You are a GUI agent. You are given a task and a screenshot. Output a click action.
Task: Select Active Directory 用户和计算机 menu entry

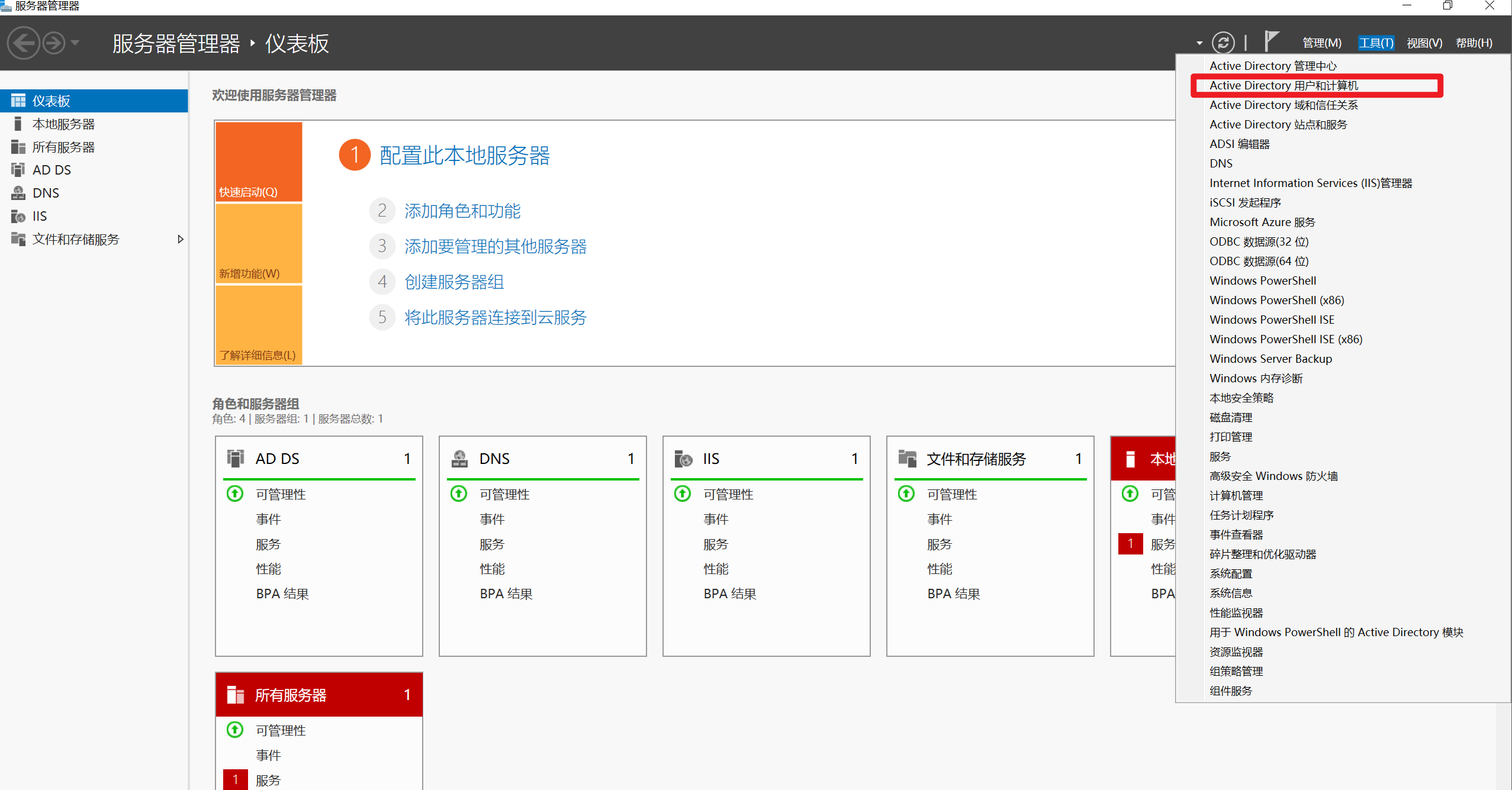pos(1283,85)
